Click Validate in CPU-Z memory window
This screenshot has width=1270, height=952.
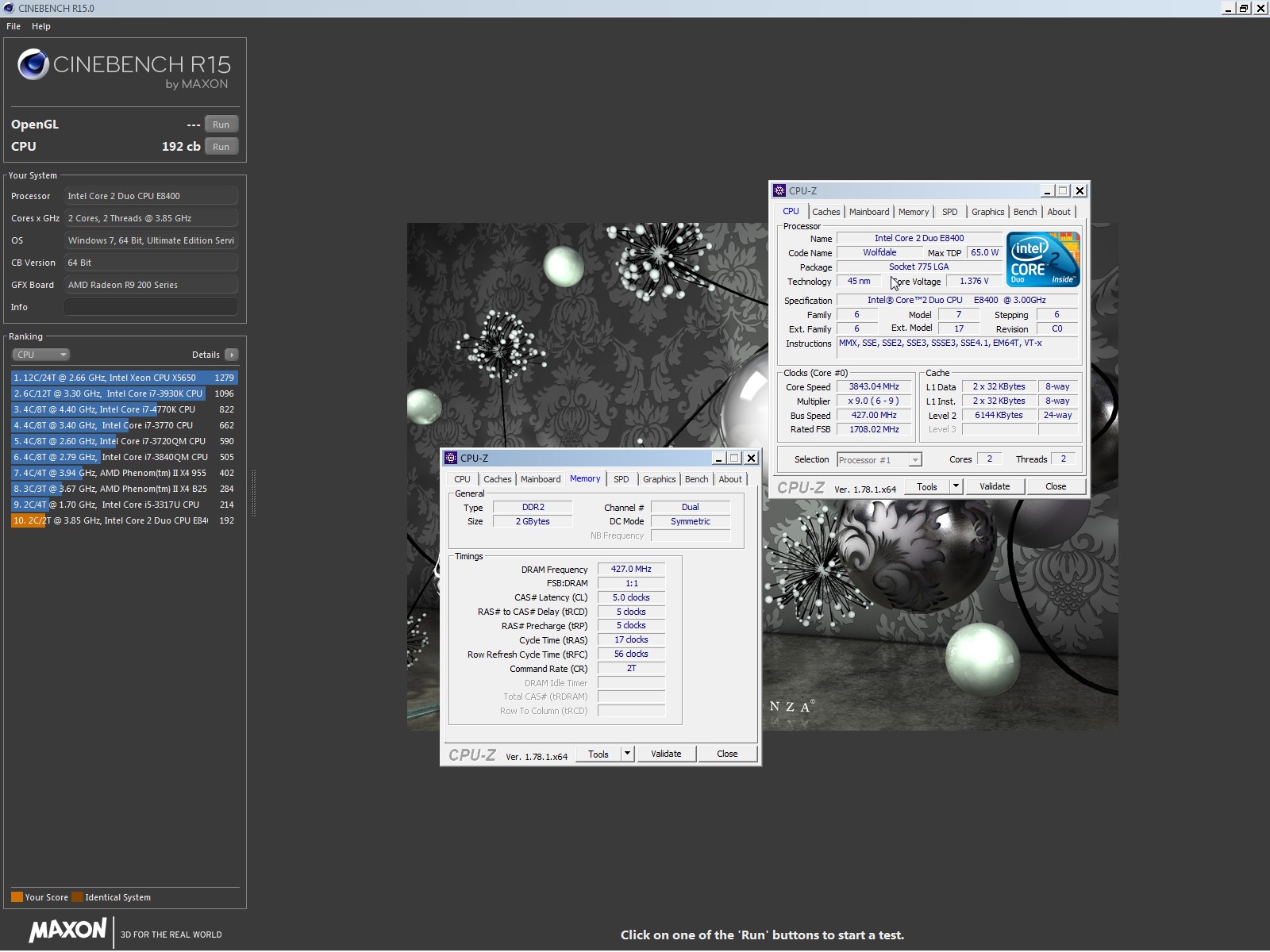pyautogui.click(x=666, y=754)
